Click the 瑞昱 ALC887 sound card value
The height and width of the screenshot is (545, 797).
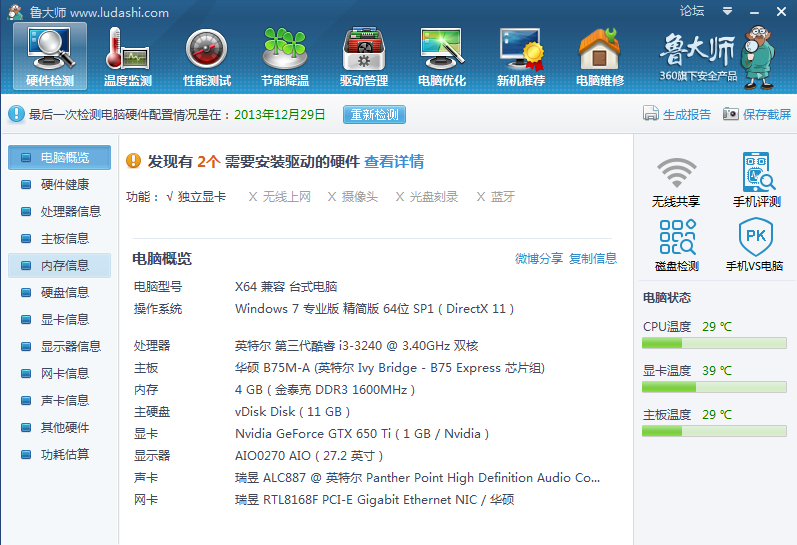point(417,477)
